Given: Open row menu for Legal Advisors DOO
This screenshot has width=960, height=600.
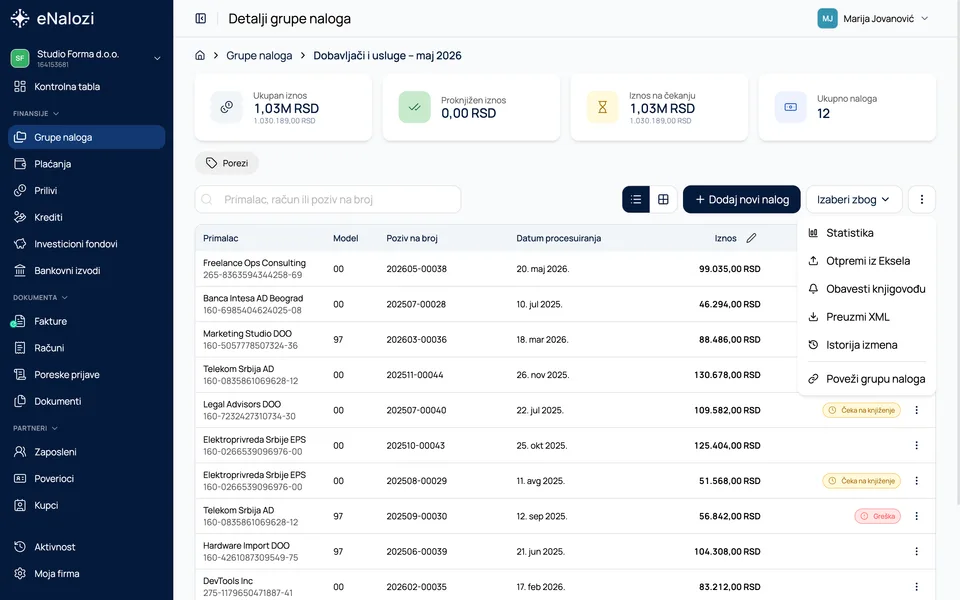Looking at the screenshot, I should [917, 410].
